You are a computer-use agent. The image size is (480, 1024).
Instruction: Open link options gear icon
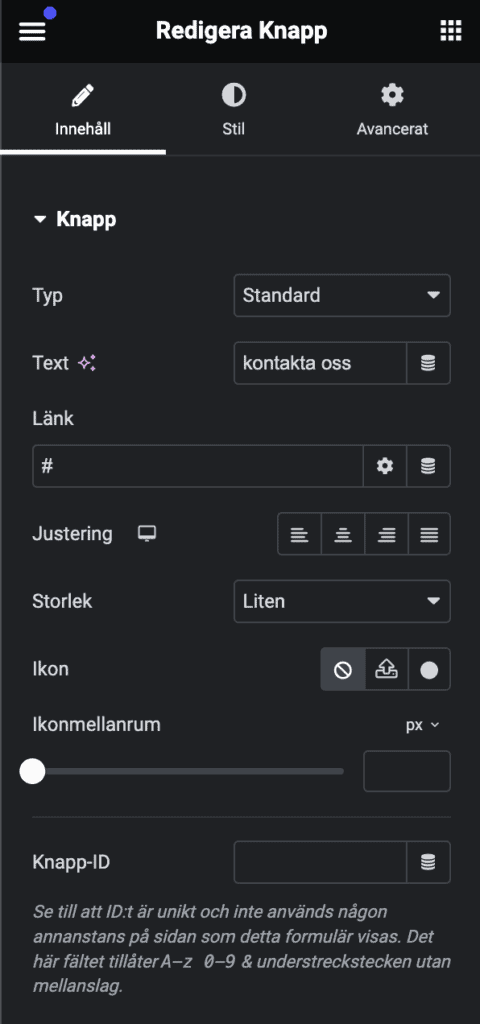pyautogui.click(x=385, y=466)
